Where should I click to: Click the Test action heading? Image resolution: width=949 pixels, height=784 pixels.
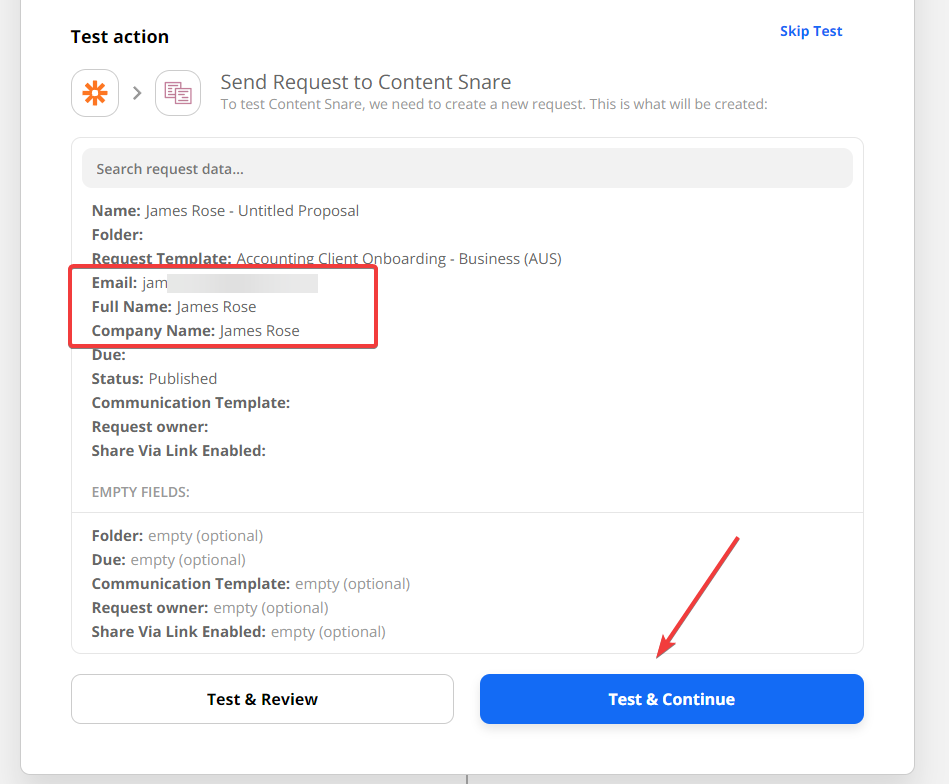120,37
